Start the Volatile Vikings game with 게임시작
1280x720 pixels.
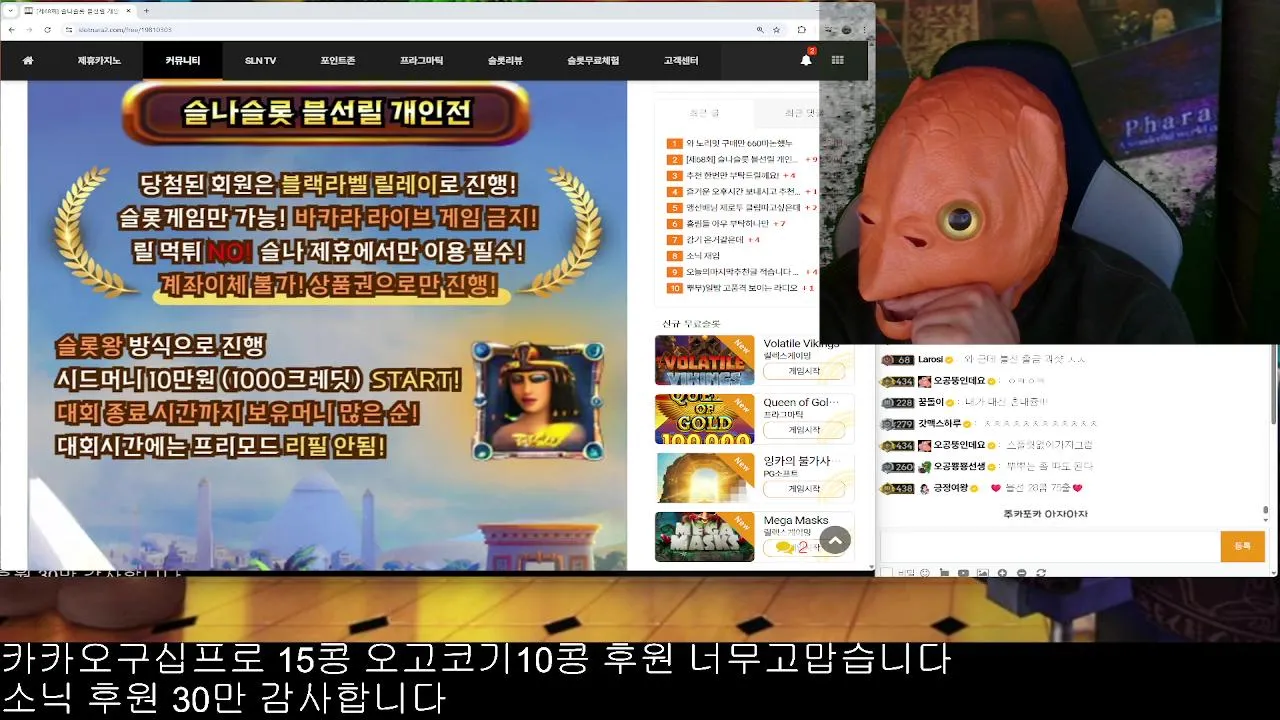803,371
